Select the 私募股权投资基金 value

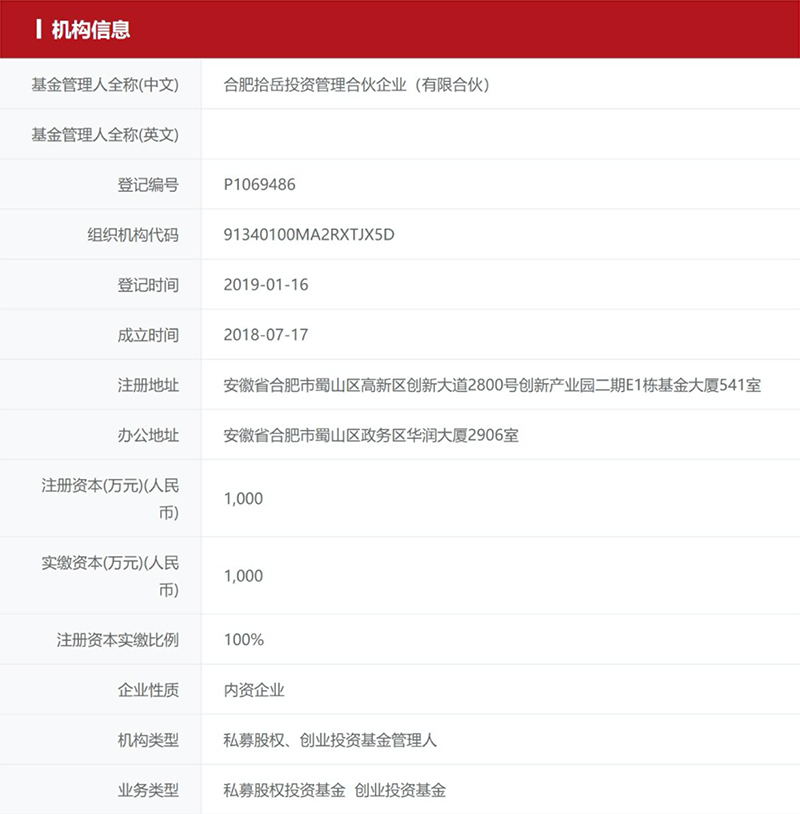[284, 790]
